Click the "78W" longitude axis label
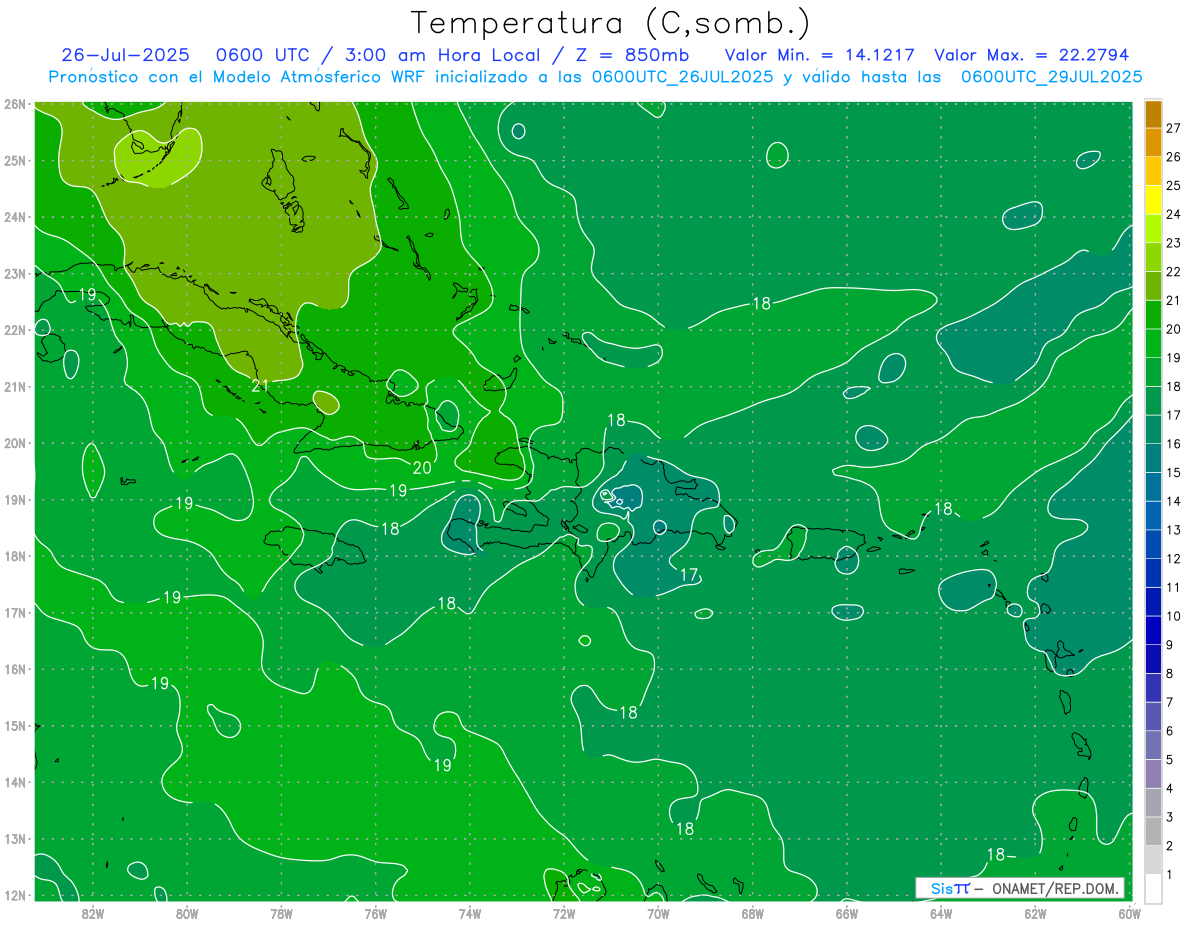The height and width of the screenshot is (927, 1200). coord(281,913)
